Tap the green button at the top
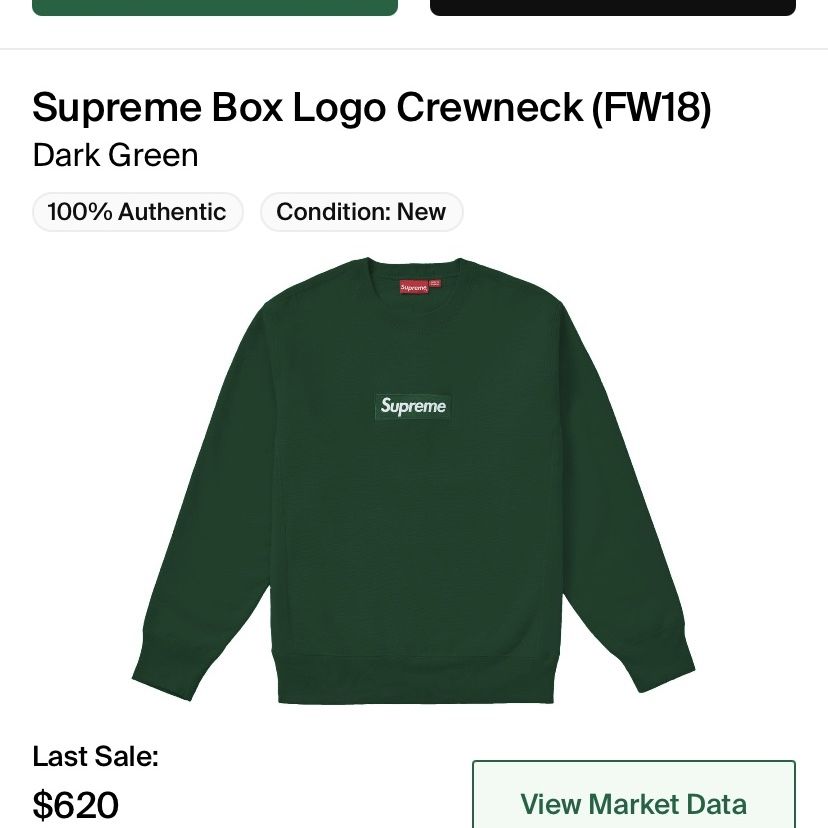This screenshot has width=828, height=828. tap(215, 7)
